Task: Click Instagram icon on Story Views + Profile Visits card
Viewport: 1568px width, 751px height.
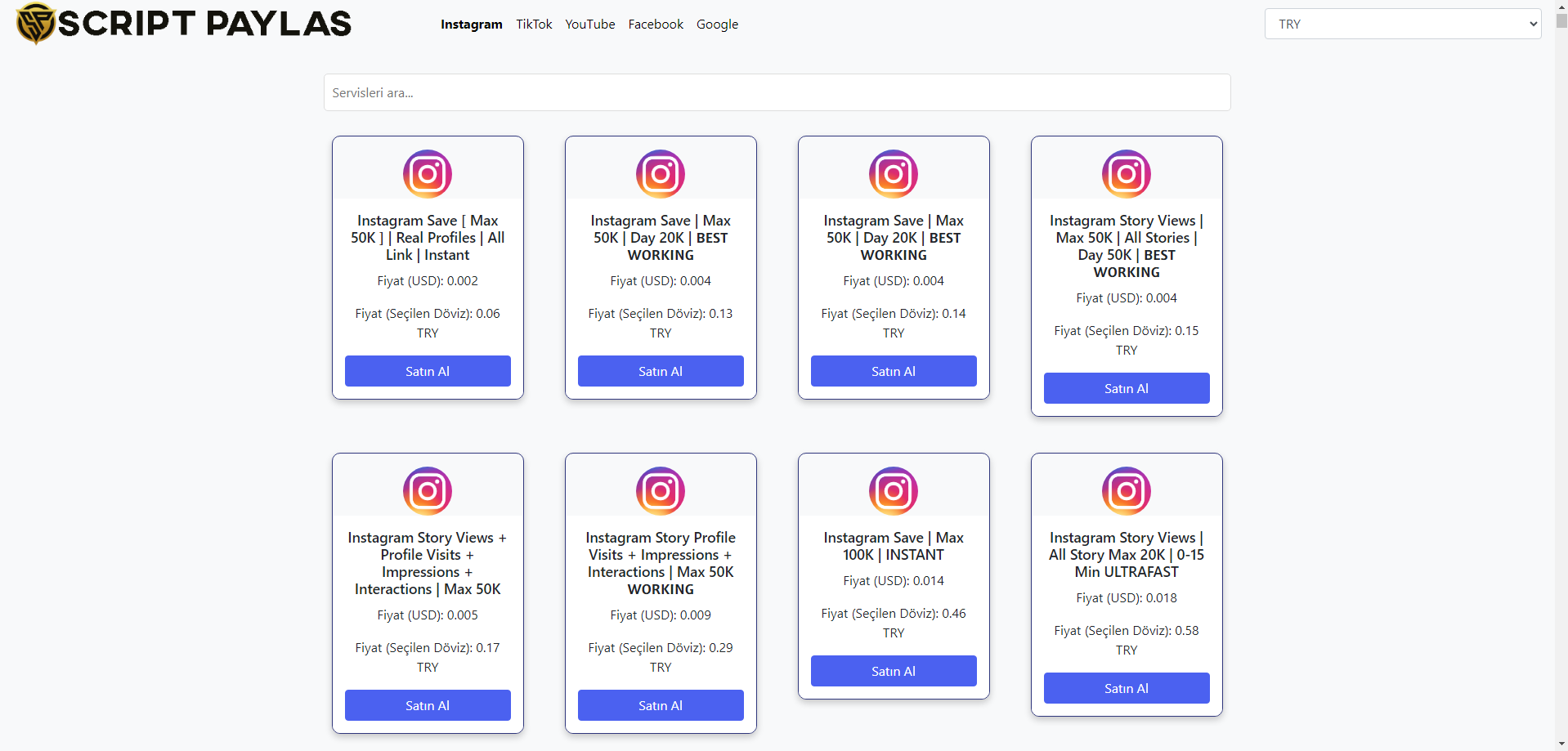Action: (428, 491)
